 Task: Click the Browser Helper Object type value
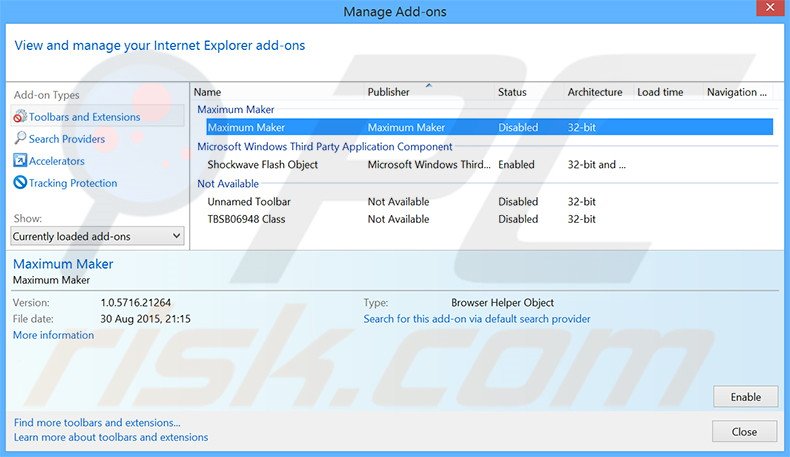(502, 303)
